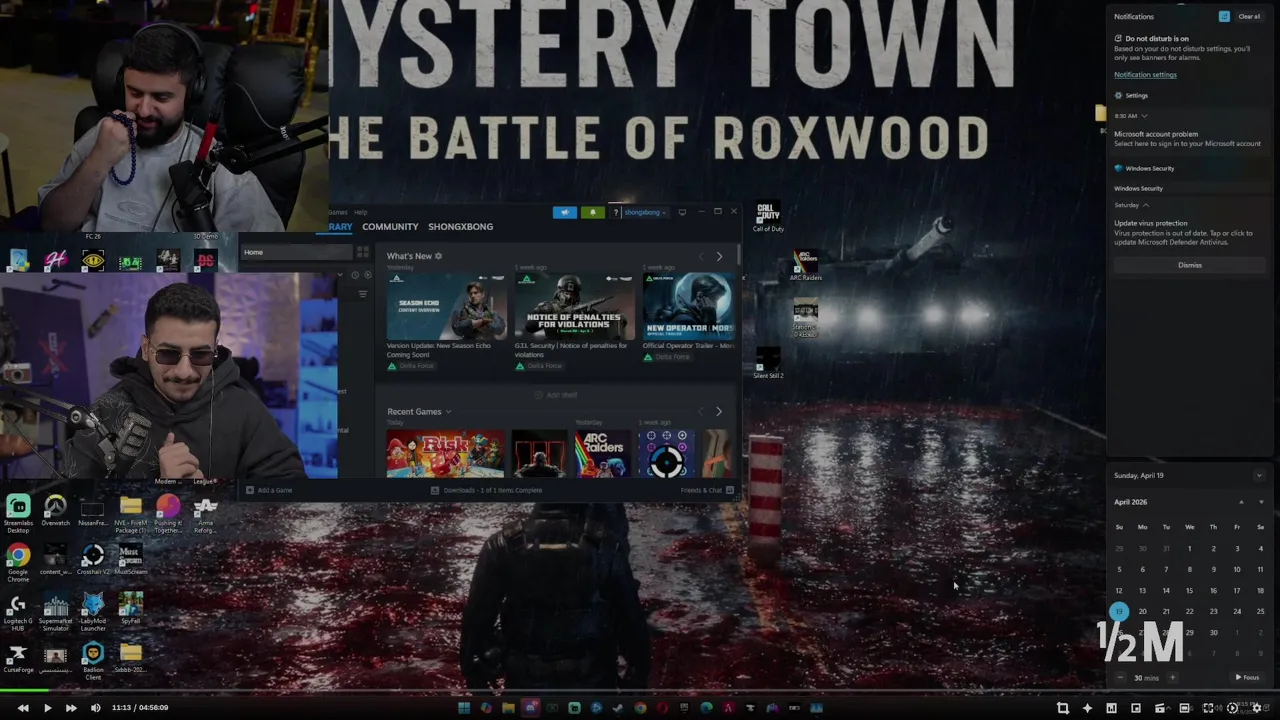Select the content_w... desktop file
Viewport: 1280px width, 720px height.
click(55, 560)
